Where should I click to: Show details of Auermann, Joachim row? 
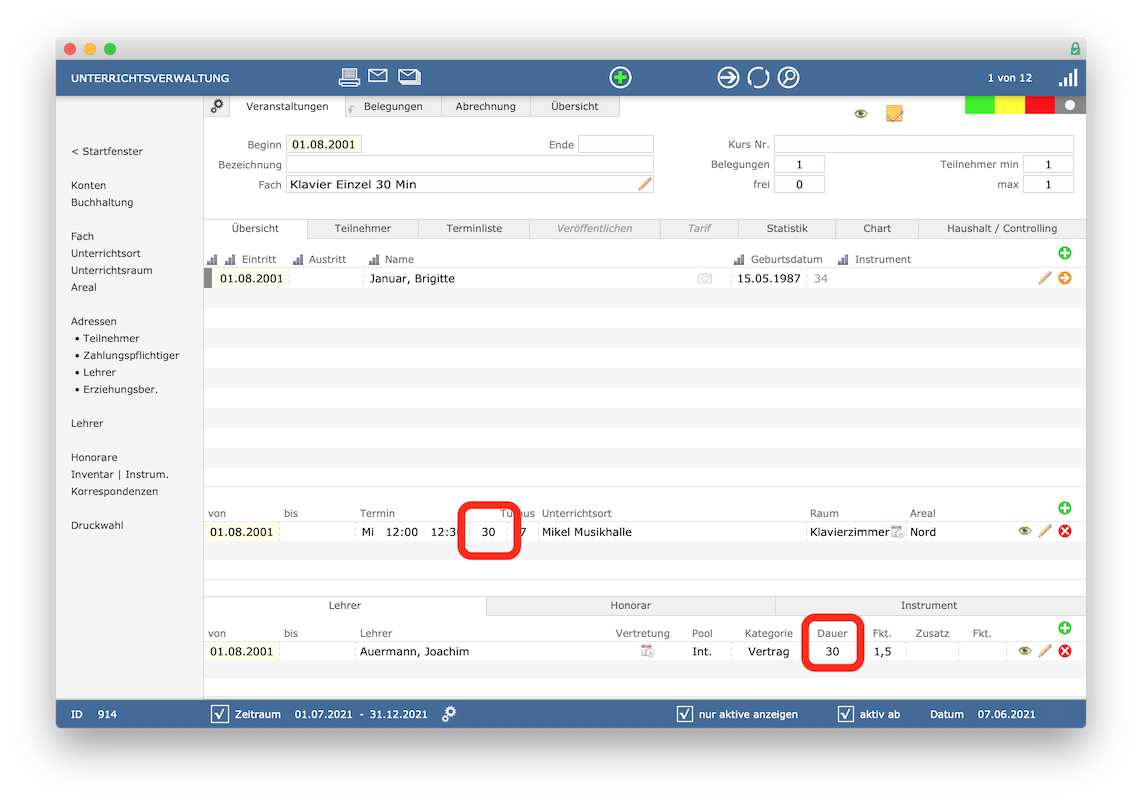click(x=1025, y=650)
